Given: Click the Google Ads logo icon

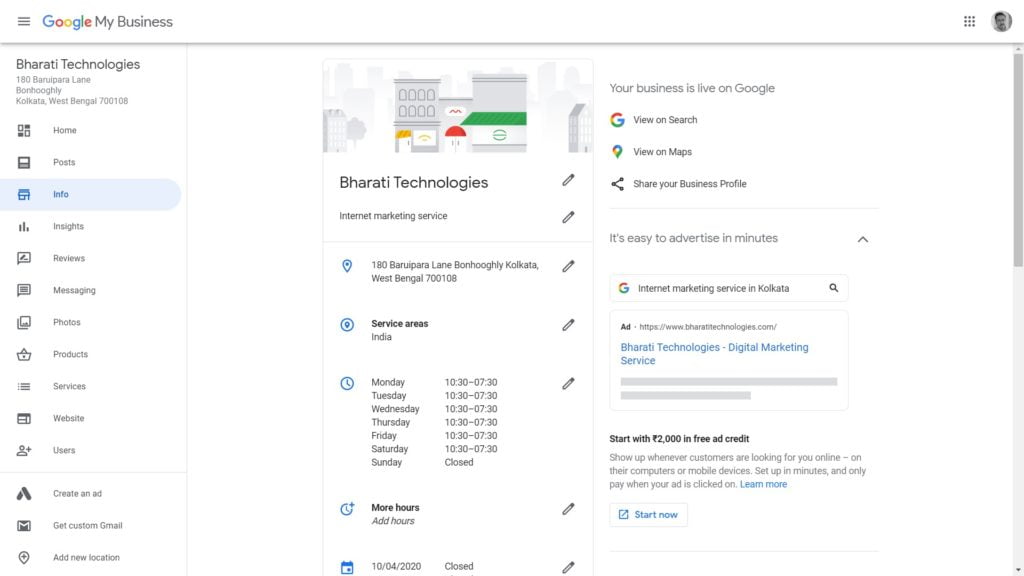Looking at the screenshot, I should pyautogui.click(x=24, y=494).
